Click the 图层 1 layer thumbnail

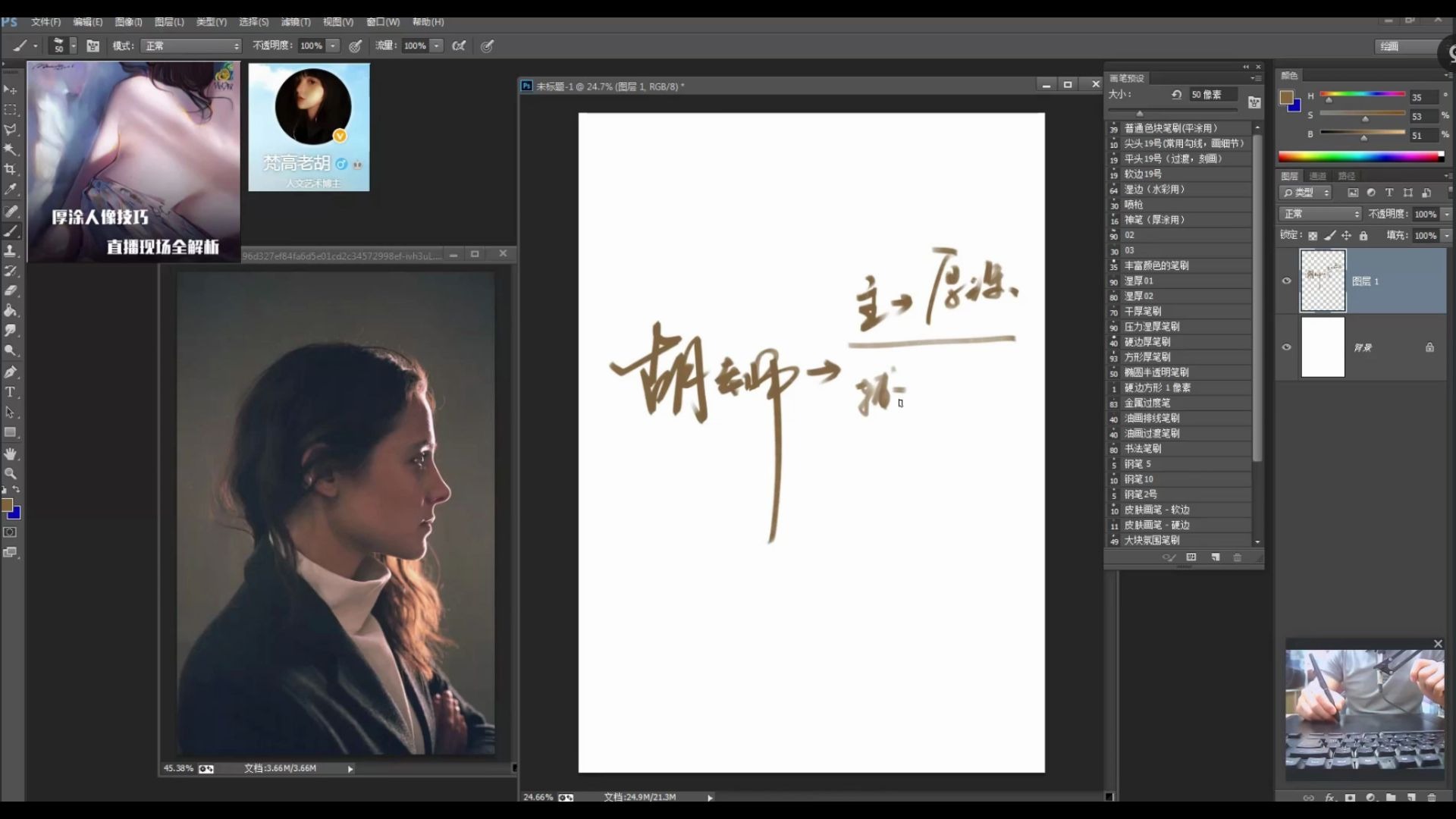point(1323,280)
